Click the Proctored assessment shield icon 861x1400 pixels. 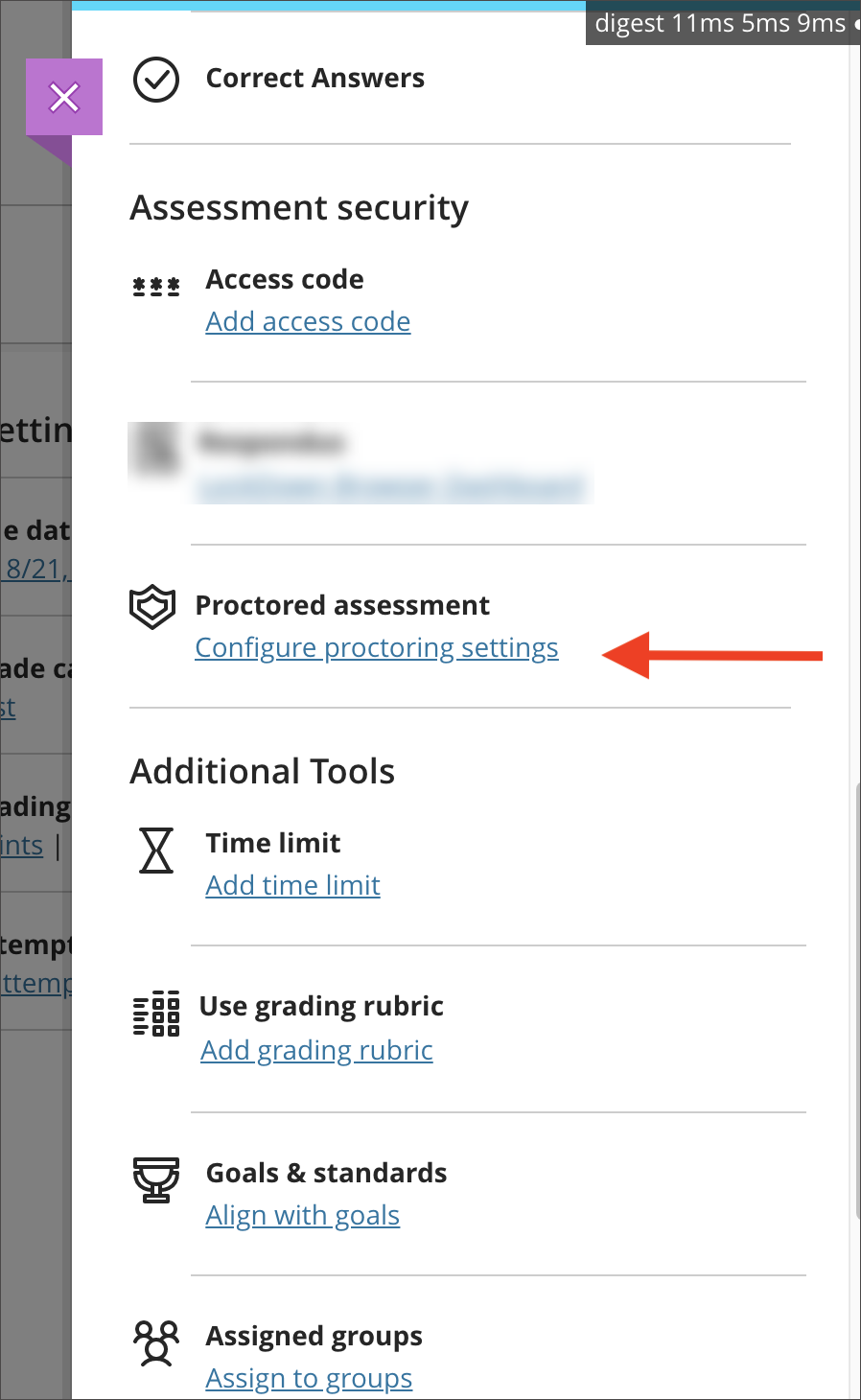[152, 608]
